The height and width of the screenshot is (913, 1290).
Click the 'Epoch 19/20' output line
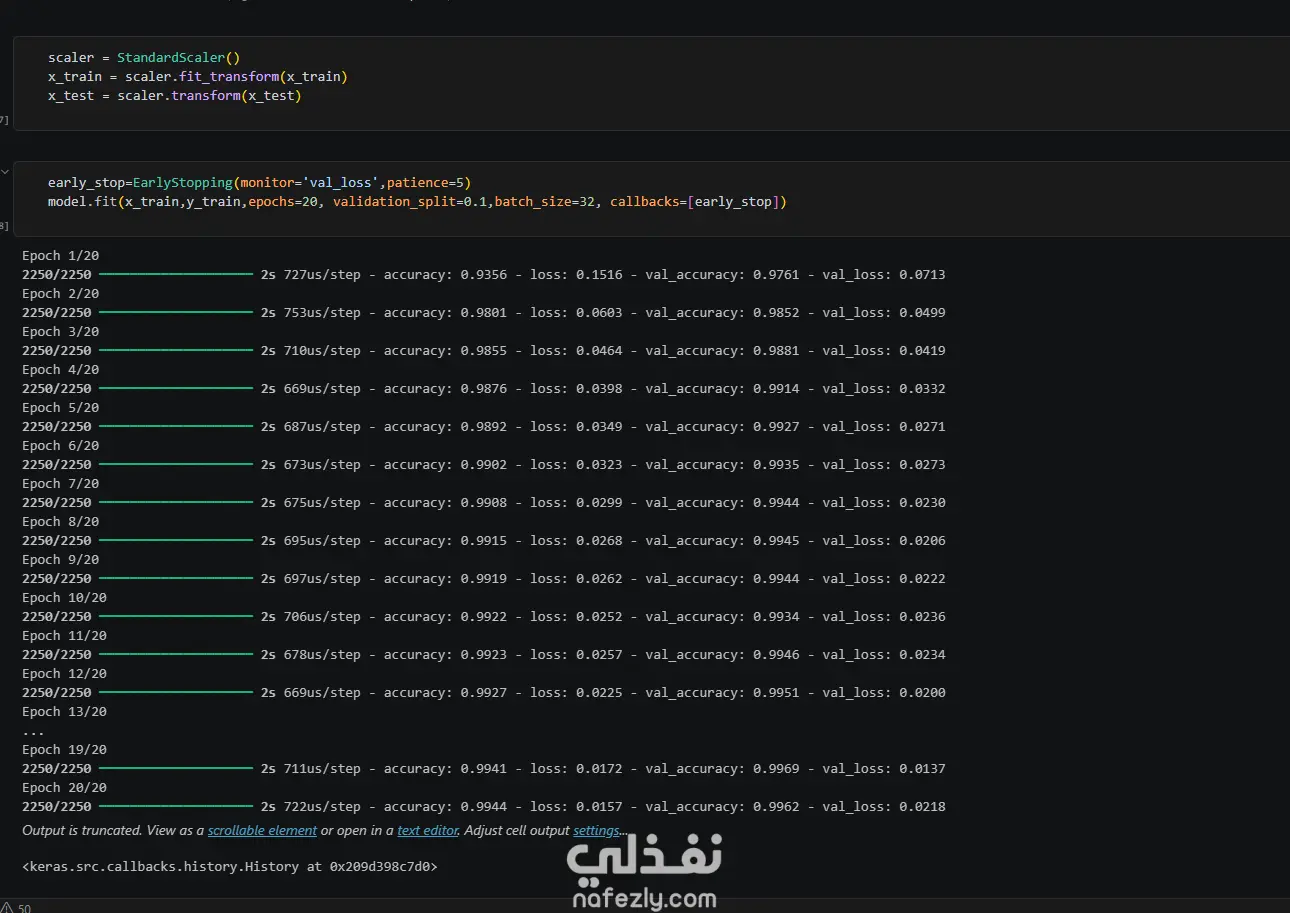coord(64,750)
